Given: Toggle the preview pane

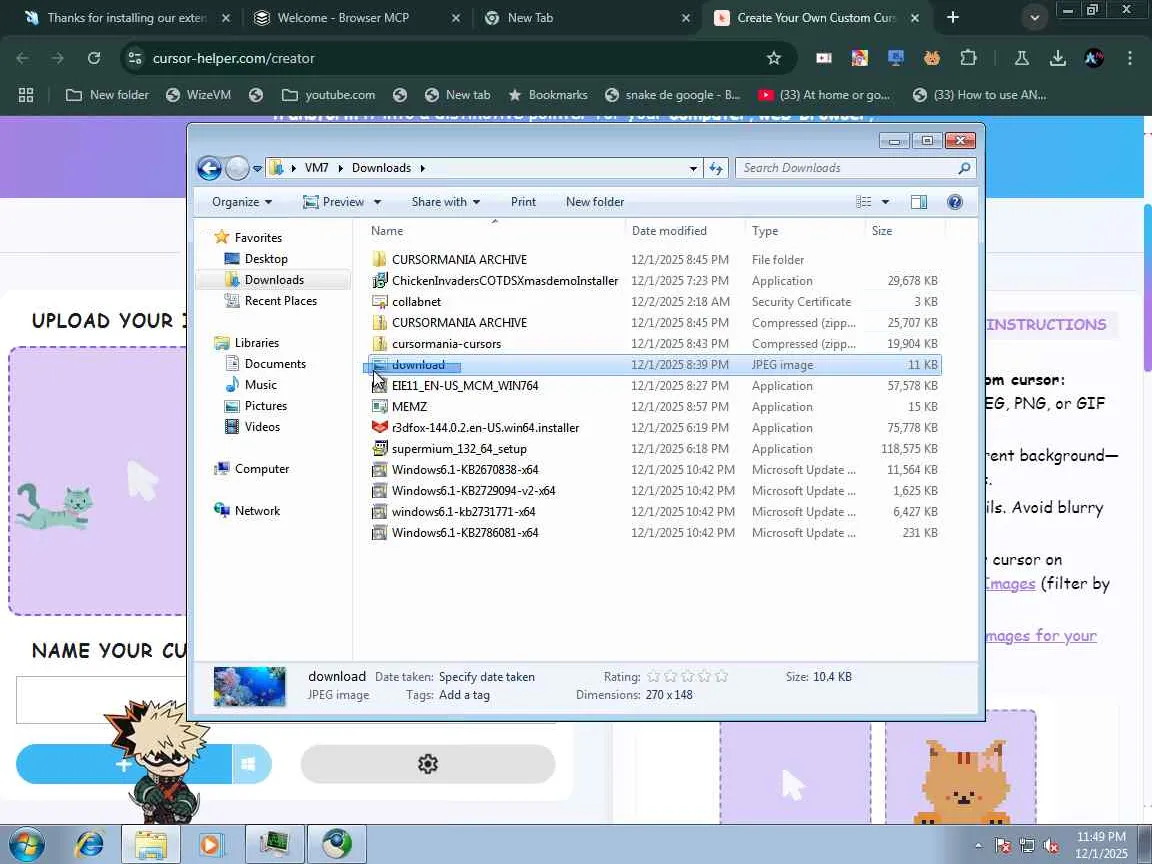Looking at the screenshot, I should [x=918, y=202].
